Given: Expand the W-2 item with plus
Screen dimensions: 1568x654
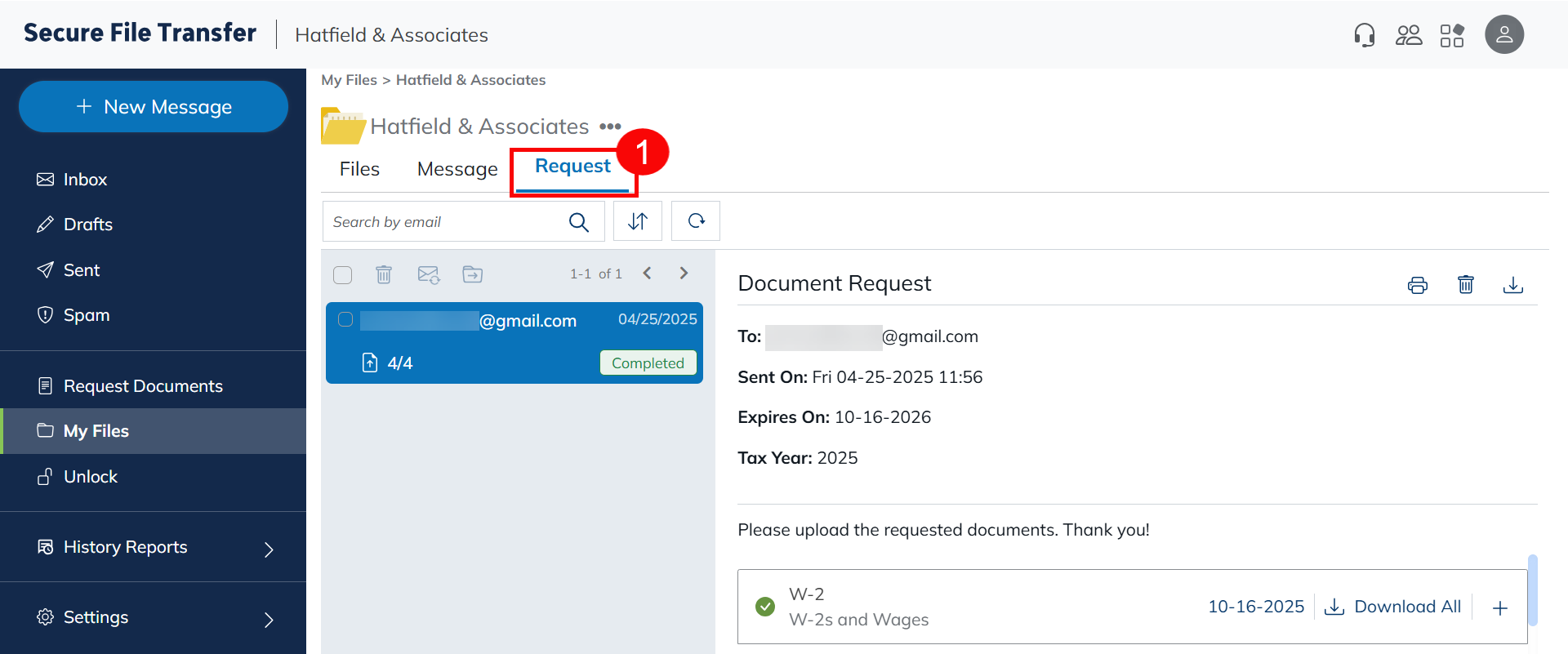Looking at the screenshot, I should coord(1499,607).
